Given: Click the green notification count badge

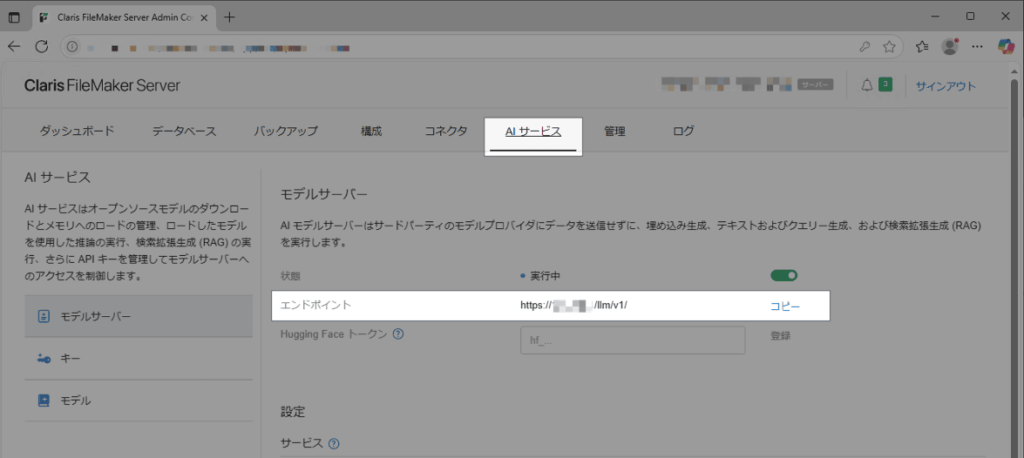Looking at the screenshot, I should 885,85.
